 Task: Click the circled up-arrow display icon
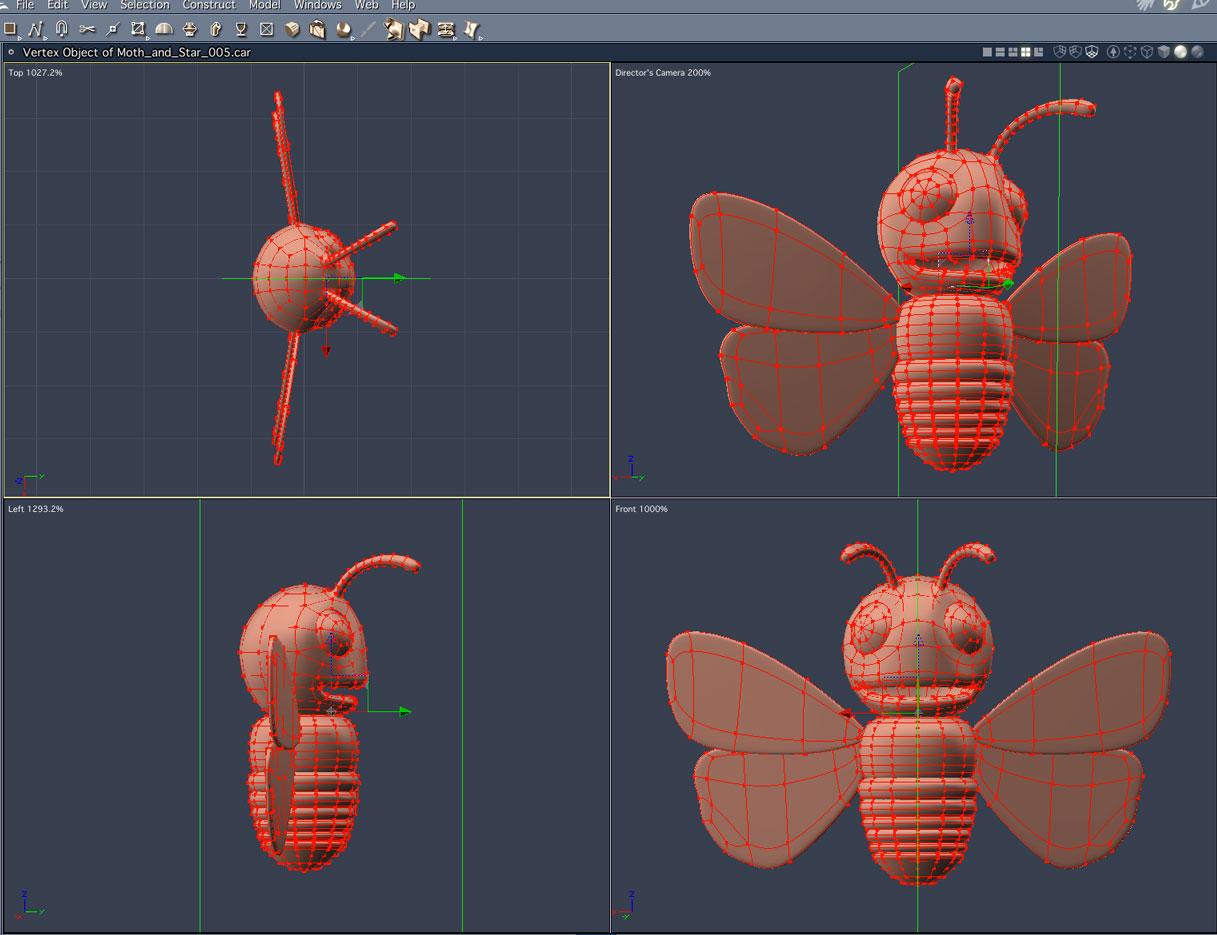(1113, 52)
